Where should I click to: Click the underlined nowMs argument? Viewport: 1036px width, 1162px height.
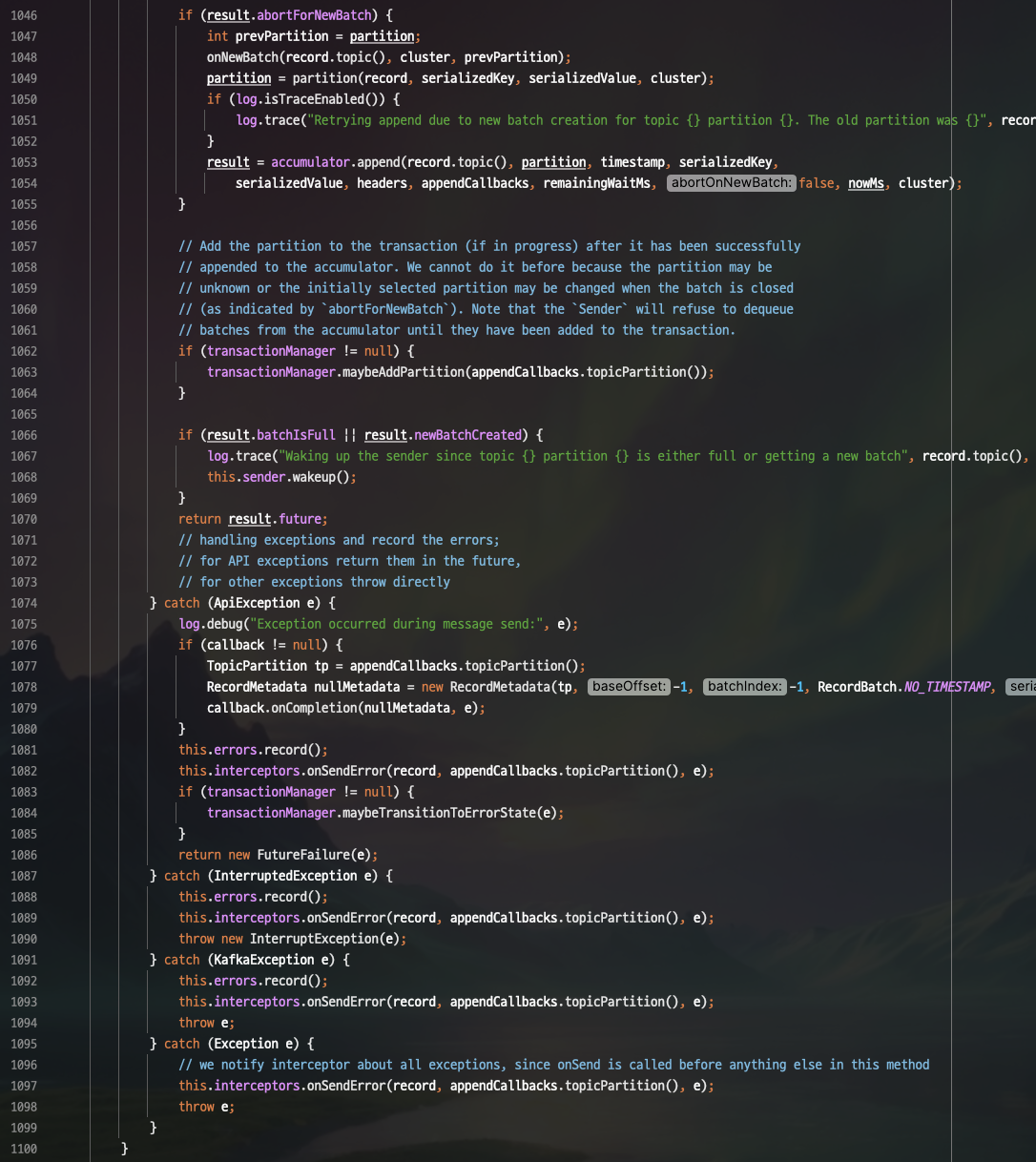tap(866, 183)
